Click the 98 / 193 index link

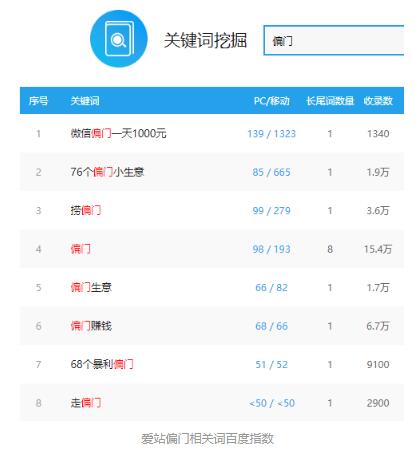271,249
